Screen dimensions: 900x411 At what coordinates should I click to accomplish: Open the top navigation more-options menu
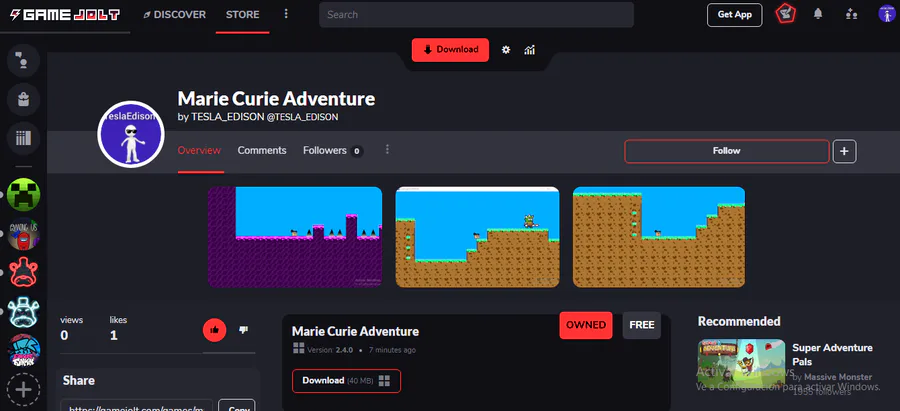286,14
